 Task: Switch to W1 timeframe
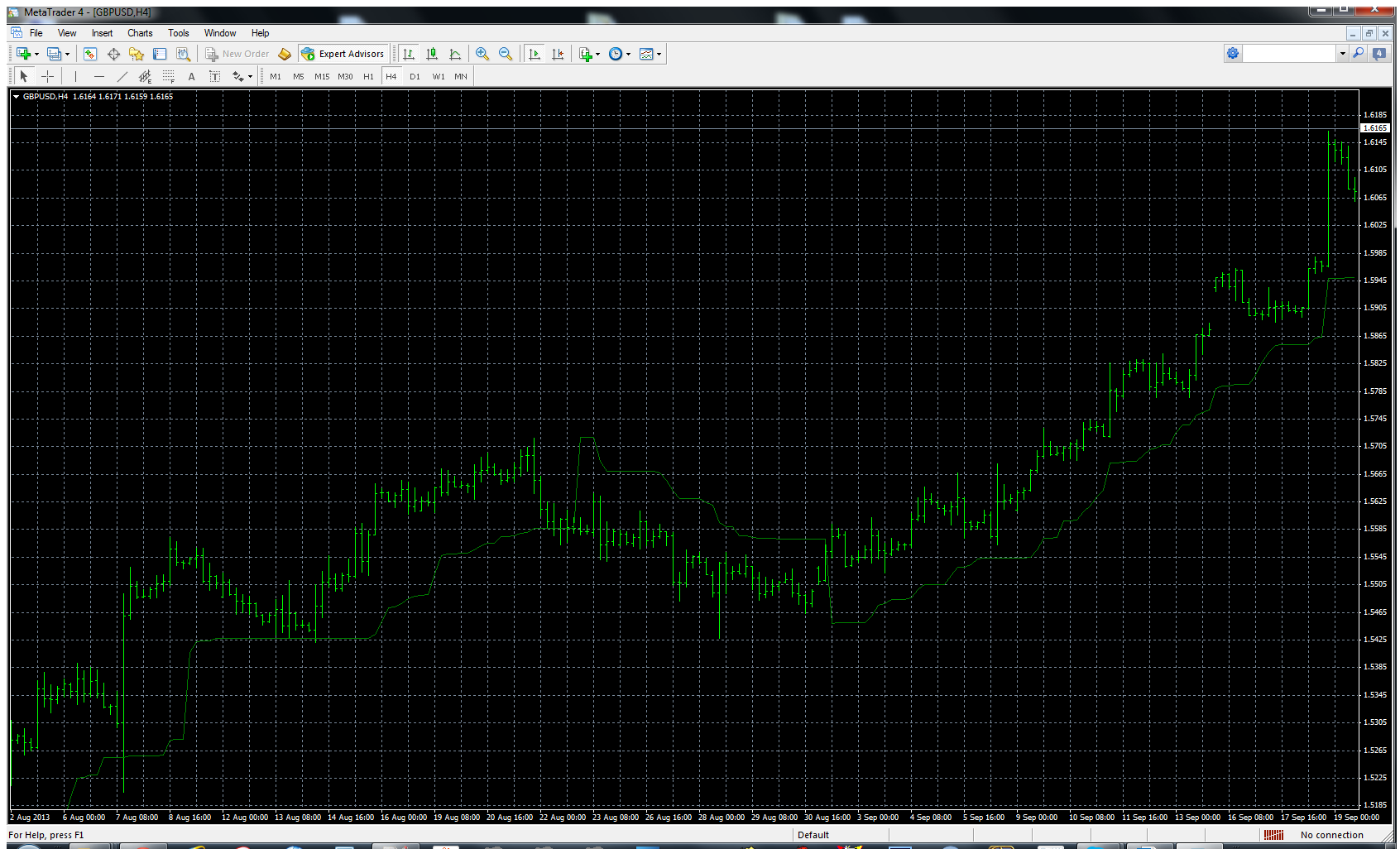tap(439, 76)
